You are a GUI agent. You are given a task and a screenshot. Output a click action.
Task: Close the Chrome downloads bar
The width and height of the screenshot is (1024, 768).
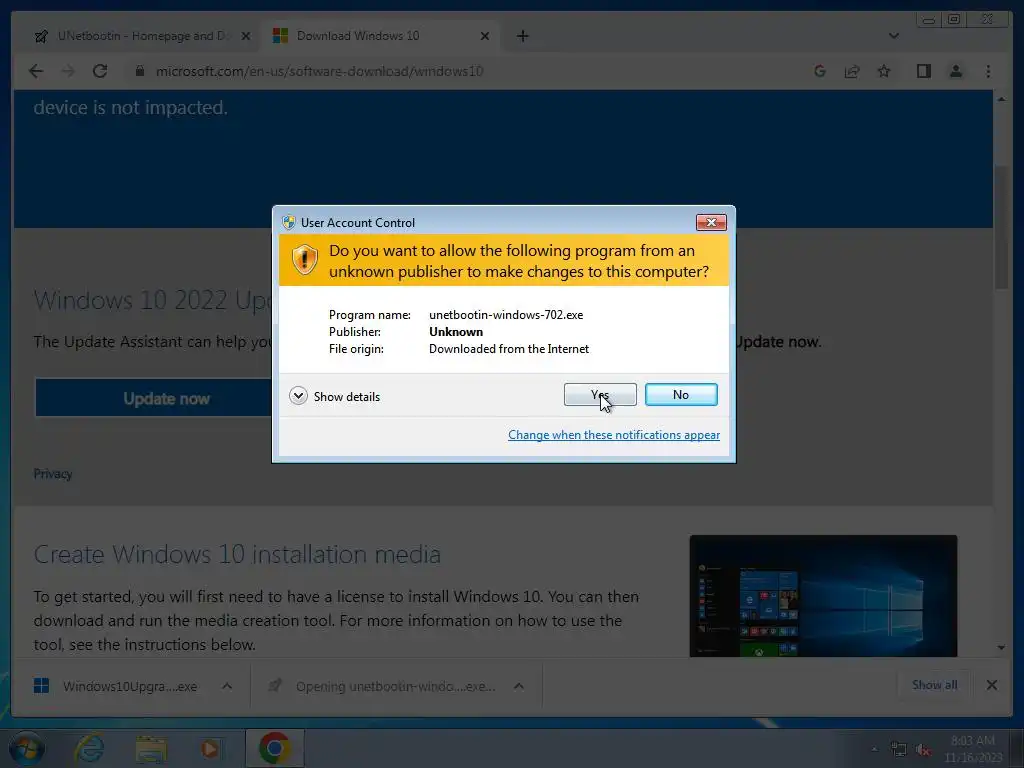(x=991, y=685)
